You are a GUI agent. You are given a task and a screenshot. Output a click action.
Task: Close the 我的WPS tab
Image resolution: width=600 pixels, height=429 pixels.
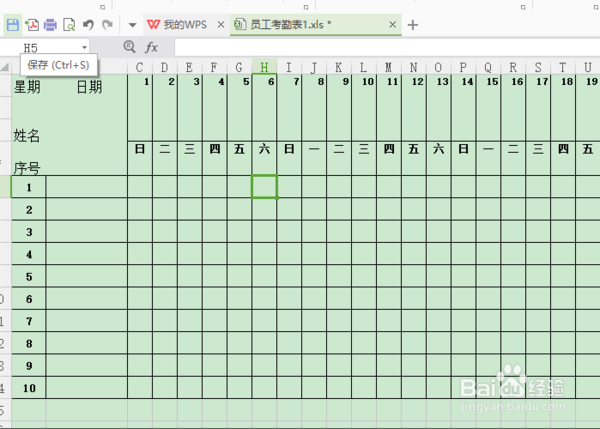pos(221,25)
